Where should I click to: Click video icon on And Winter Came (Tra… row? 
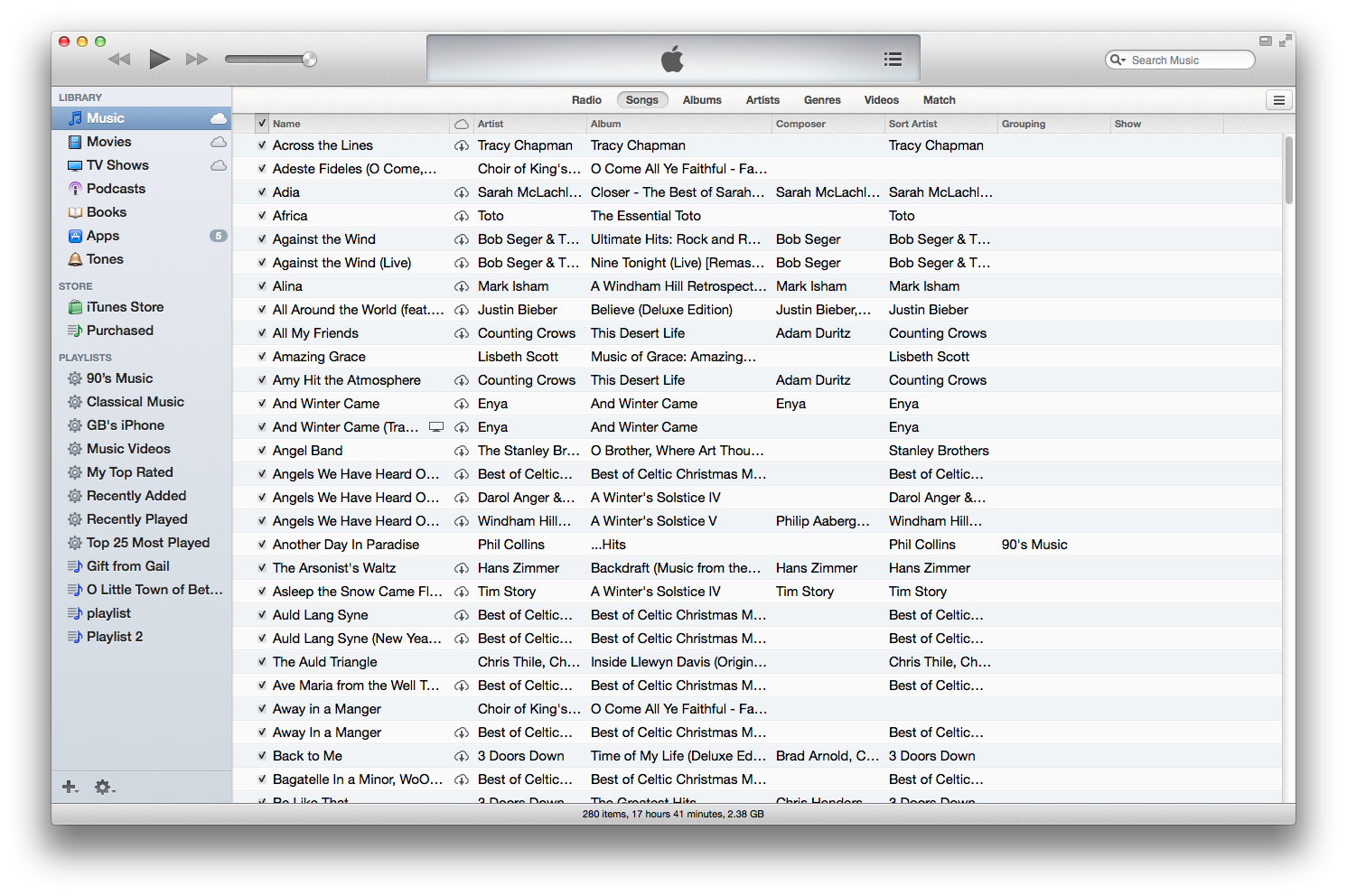(x=436, y=427)
